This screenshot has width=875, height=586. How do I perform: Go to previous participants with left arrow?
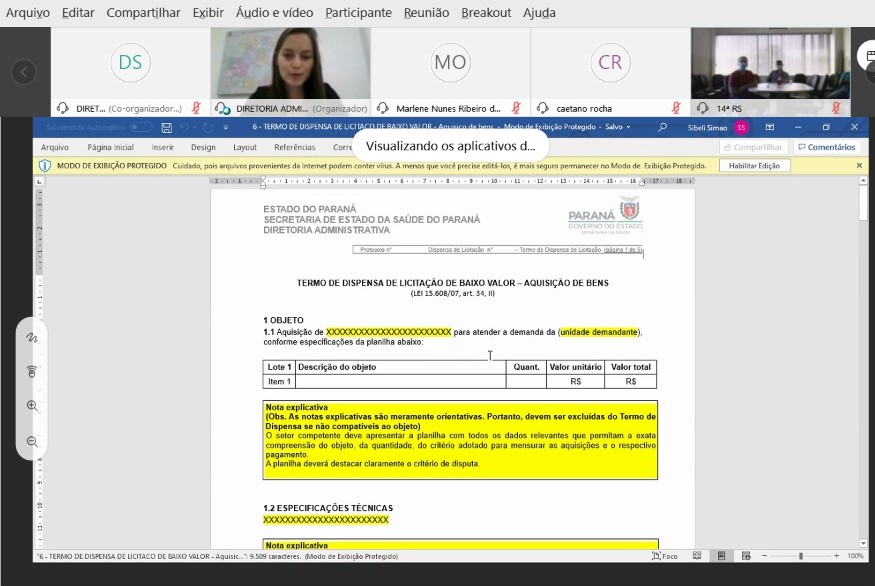(24, 71)
